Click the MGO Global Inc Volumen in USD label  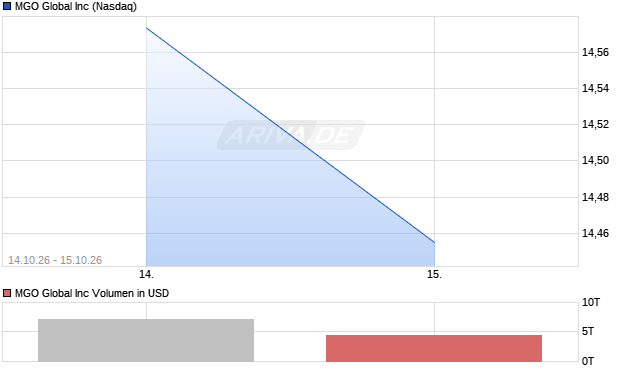[92, 293]
